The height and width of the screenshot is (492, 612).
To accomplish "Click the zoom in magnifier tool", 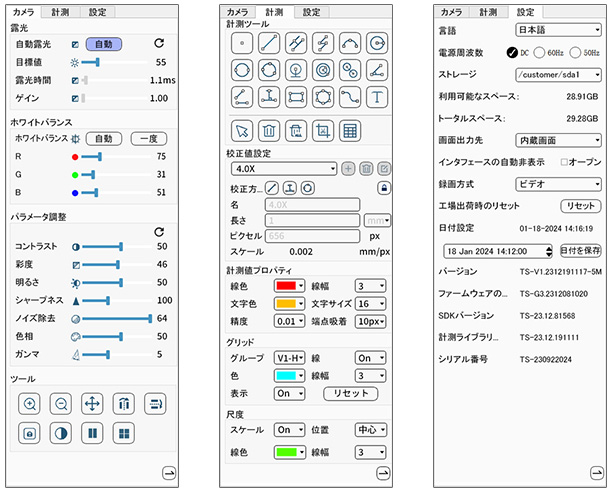I will (x=30, y=404).
